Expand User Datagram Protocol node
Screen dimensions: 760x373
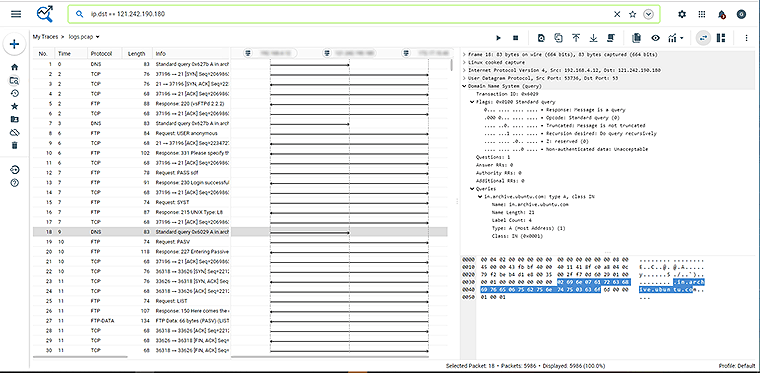464,78
